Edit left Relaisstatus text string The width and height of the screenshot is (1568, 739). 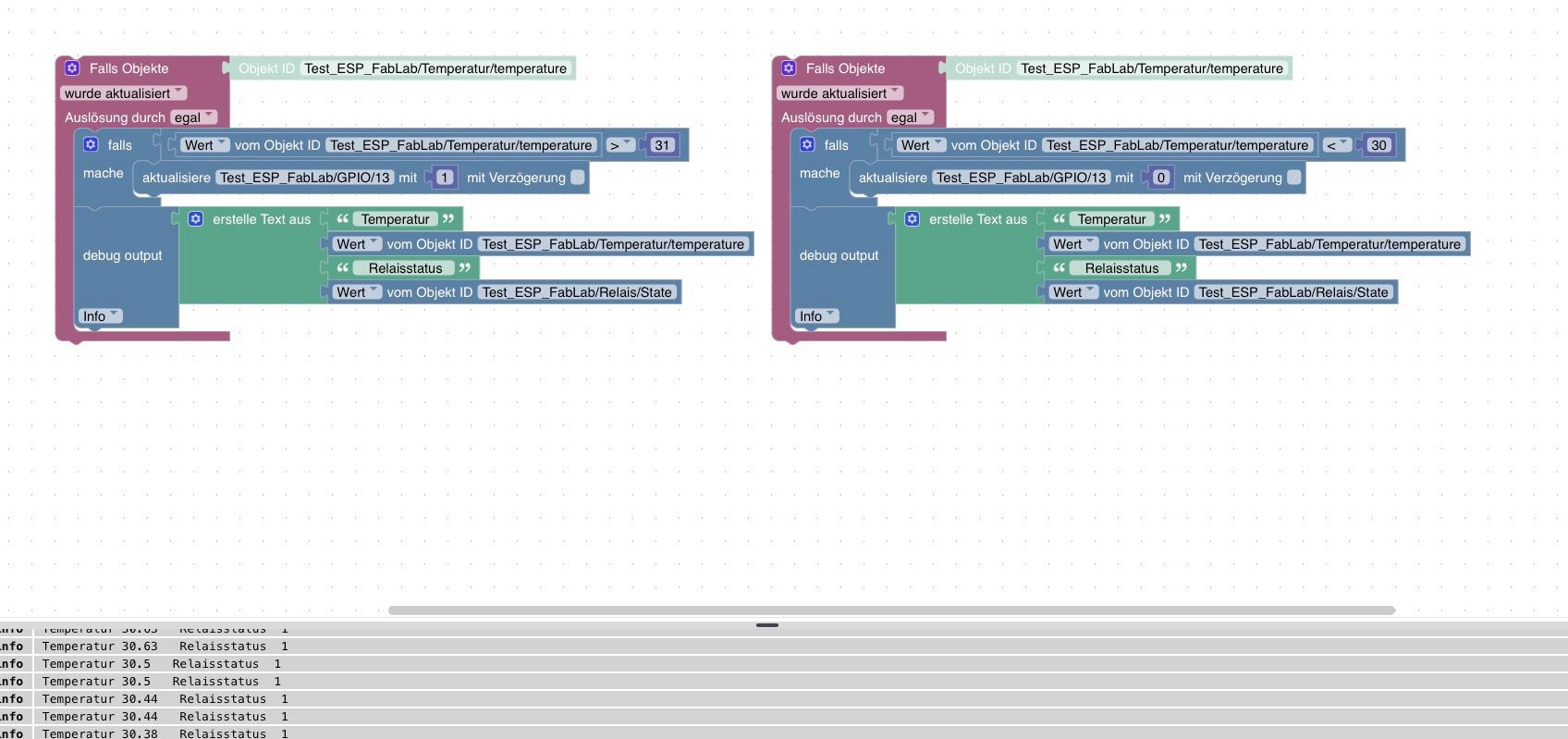tap(405, 267)
